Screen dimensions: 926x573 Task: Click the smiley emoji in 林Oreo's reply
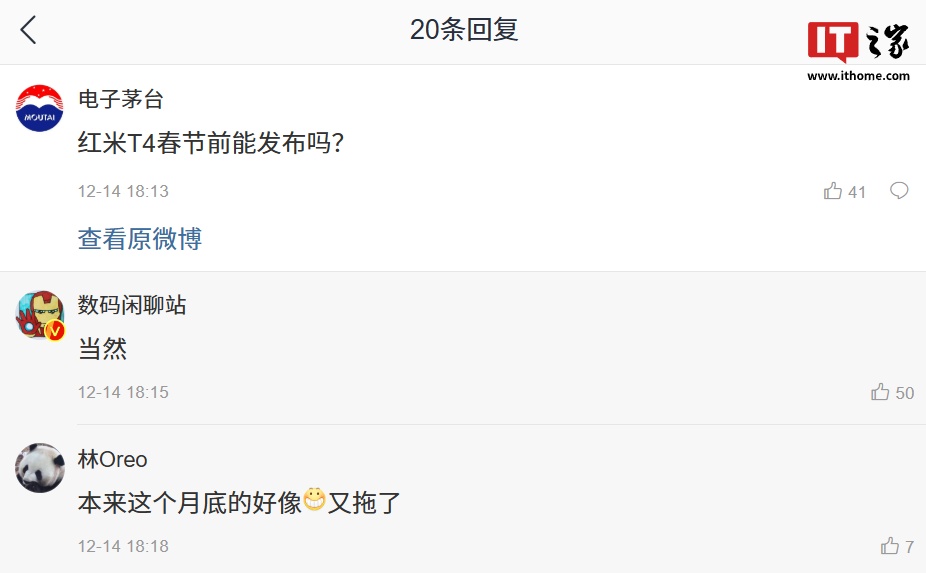click(x=315, y=499)
